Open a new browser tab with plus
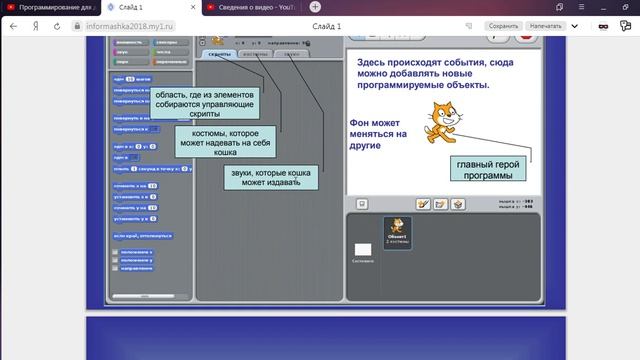This screenshot has width=640, height=360. 315,7
